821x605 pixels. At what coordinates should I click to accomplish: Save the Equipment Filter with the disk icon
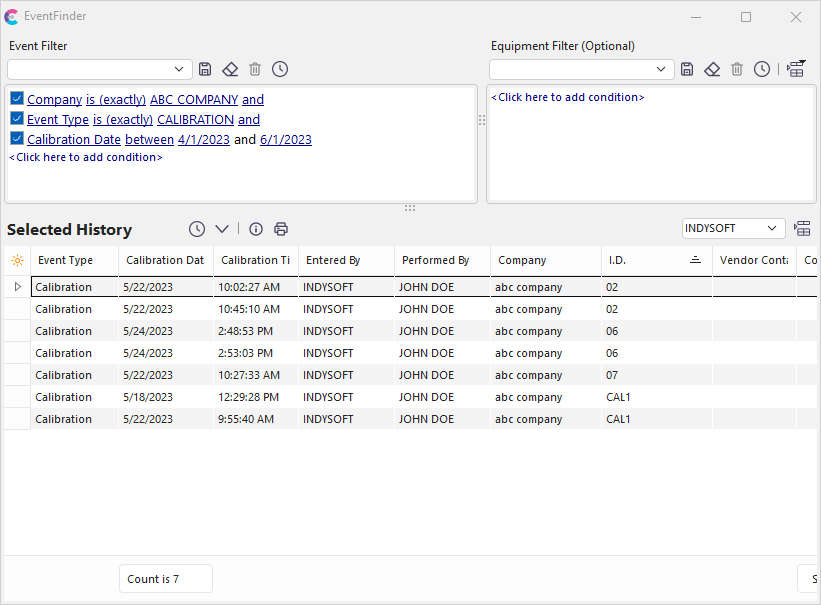[687, 69]
